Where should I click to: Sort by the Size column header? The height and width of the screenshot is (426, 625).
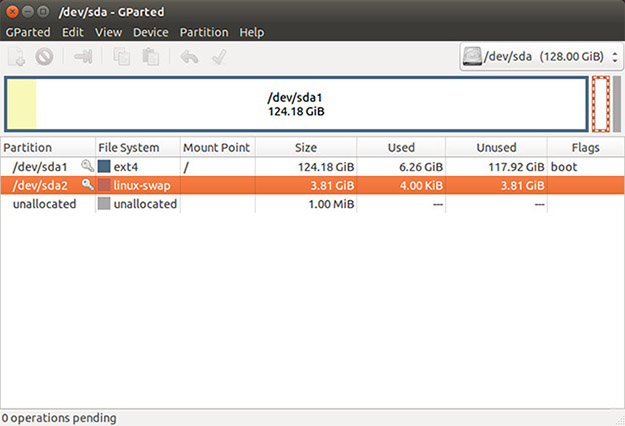(306, 148)
